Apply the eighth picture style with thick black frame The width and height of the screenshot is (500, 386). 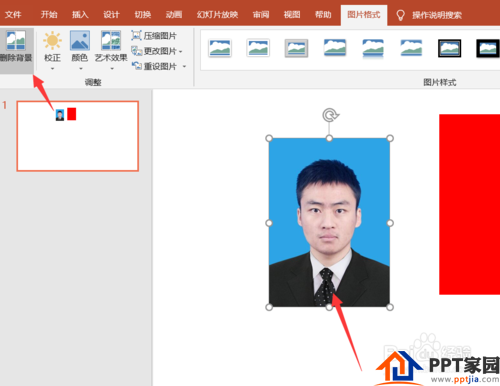click(488, 48)
